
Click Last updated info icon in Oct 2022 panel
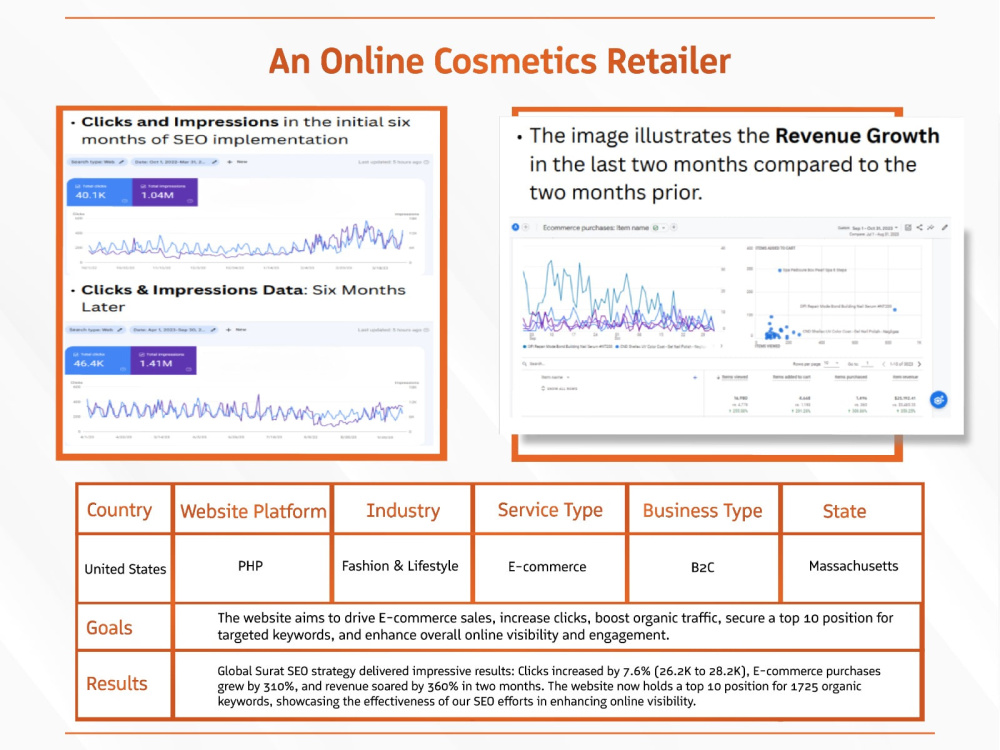point(427,162)
